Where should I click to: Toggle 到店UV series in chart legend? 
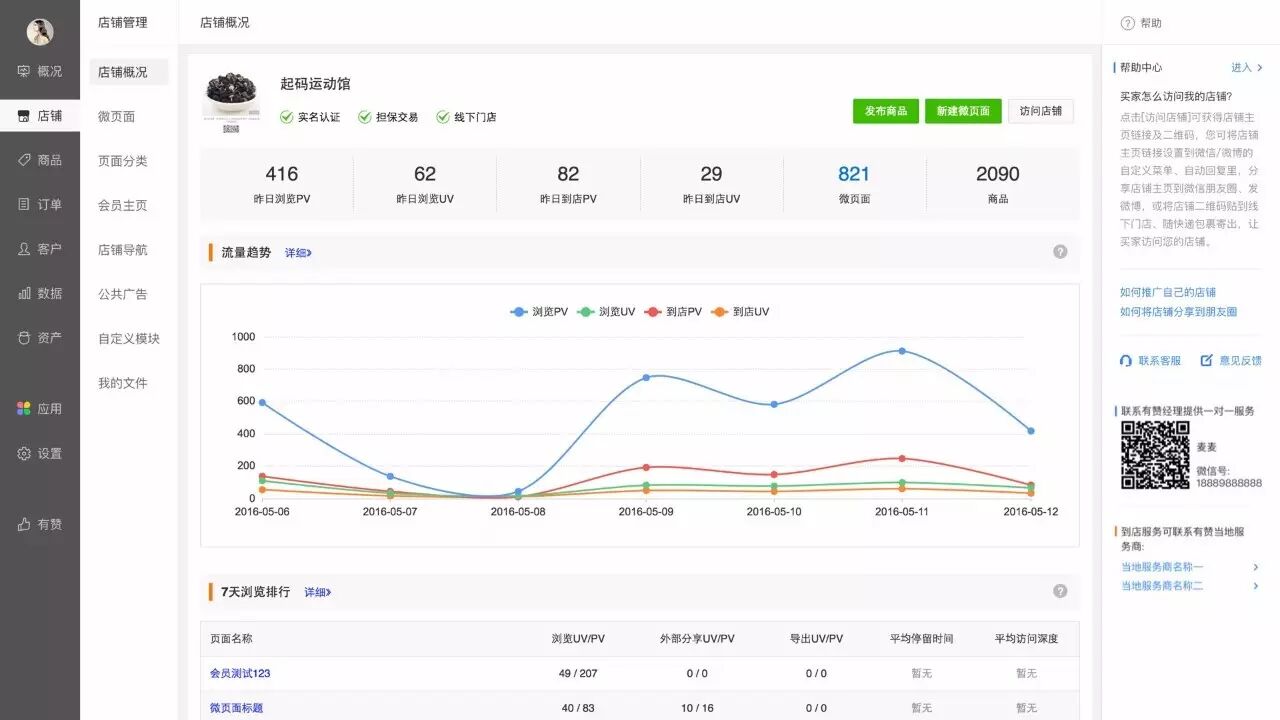pyautogui.click(x=740, y=312)
